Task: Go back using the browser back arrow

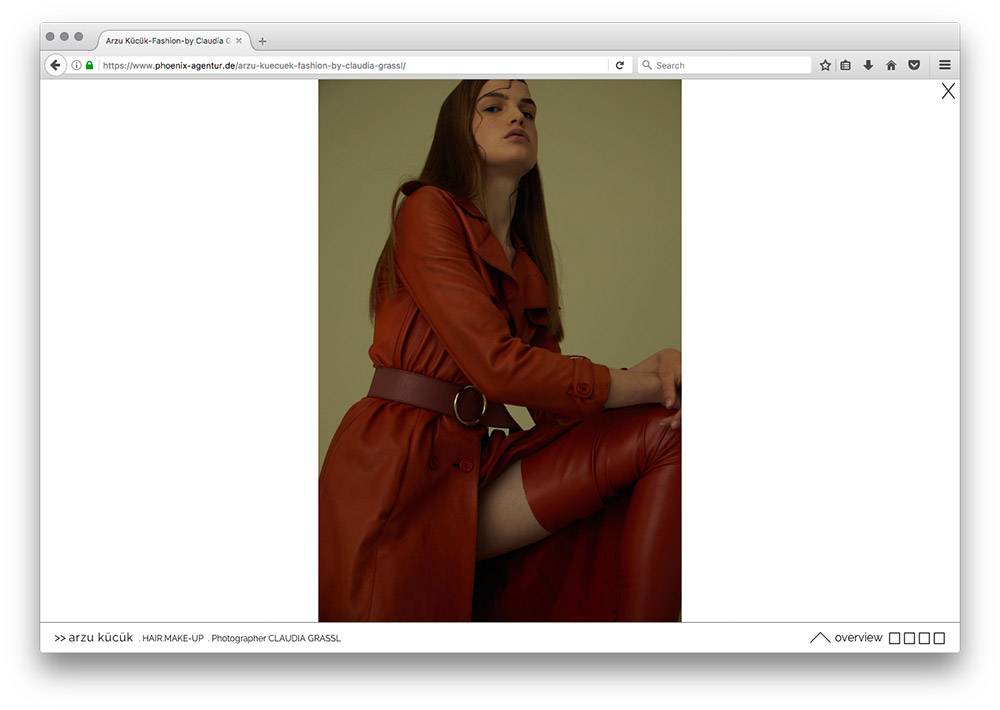Action: point(55,65)
